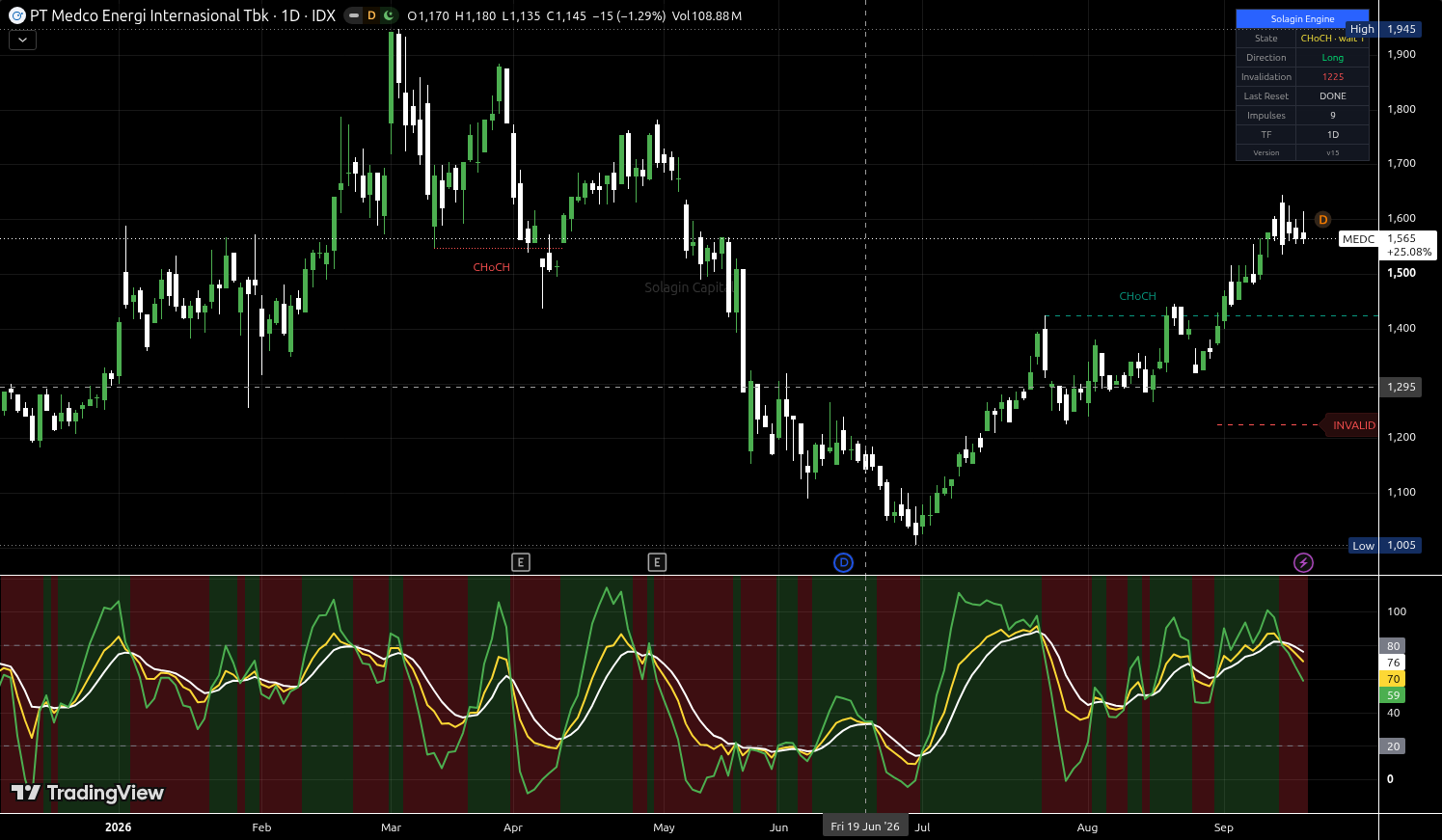Click the TF value 1D in table
This screenshot has width=1442, height=840.
pyautogui.click(x=1332, y=135)
